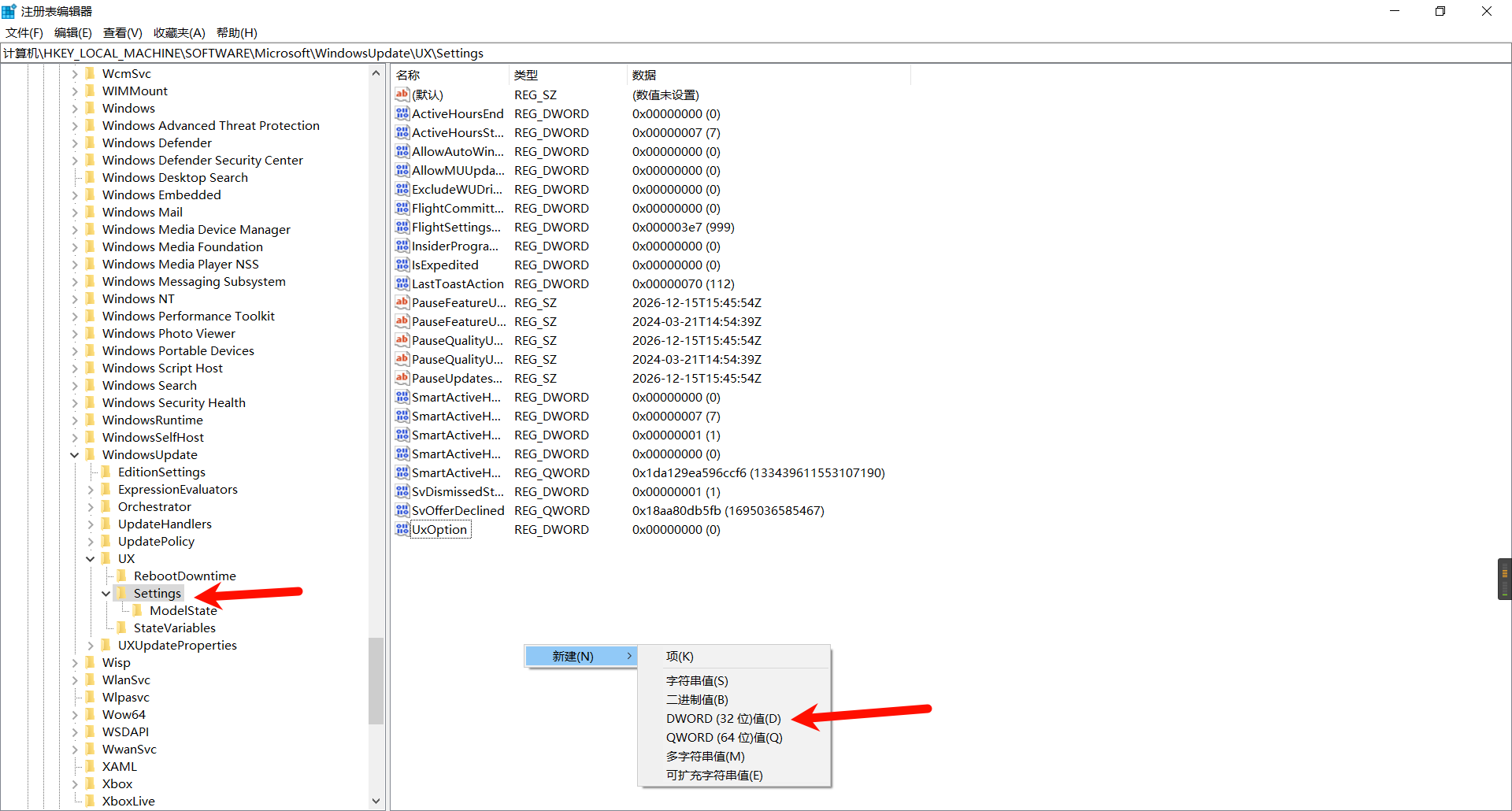
Task: Sort by the 数据 column header
Action: click(x=769, y=75)
